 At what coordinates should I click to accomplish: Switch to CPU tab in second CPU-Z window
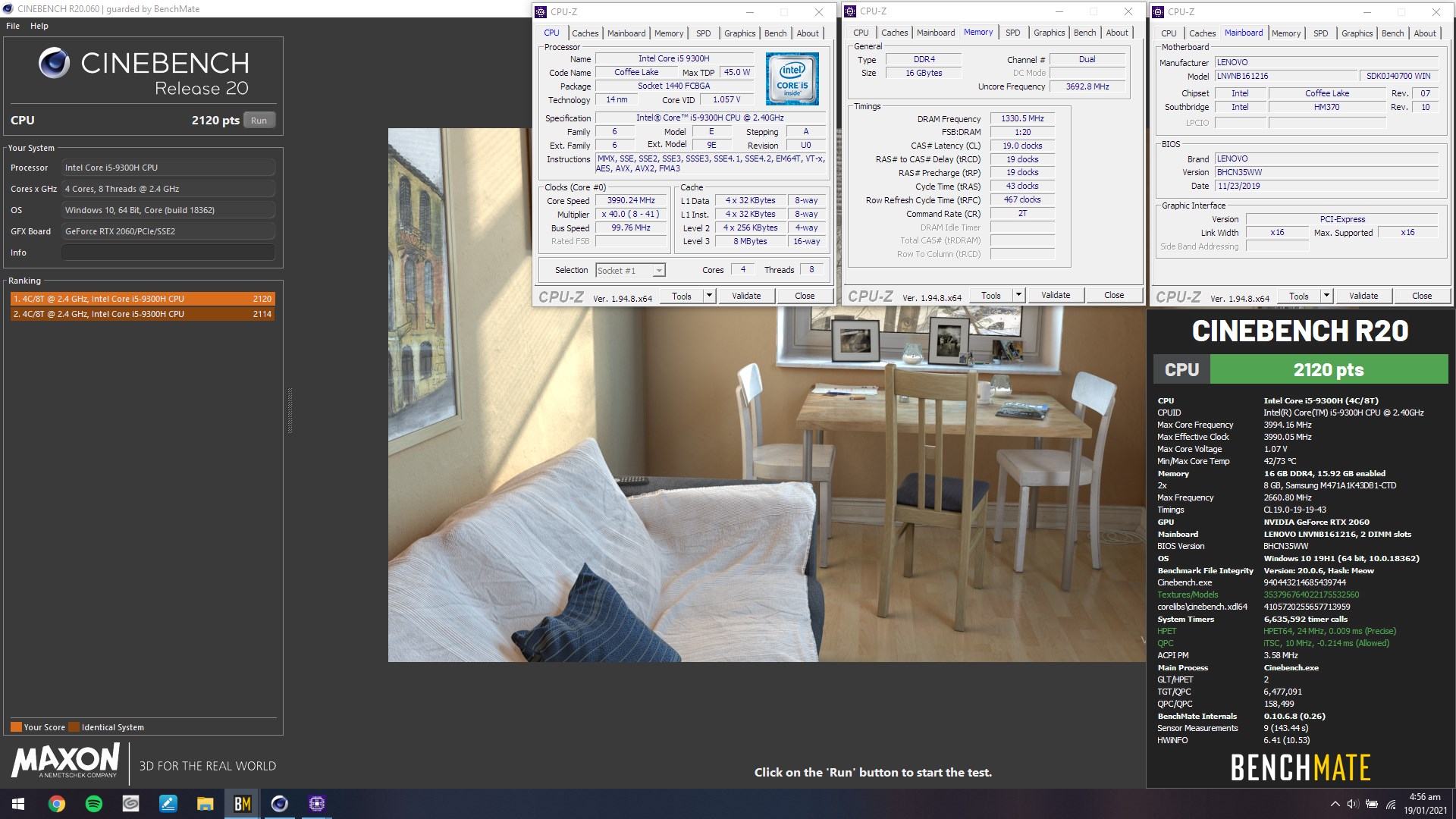(x=861, y=33)
